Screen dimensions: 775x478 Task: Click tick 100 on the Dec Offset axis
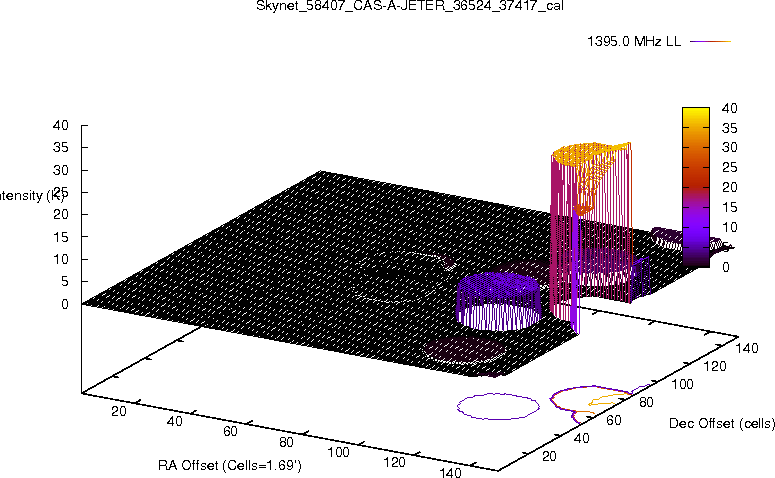tap(682, 384)
